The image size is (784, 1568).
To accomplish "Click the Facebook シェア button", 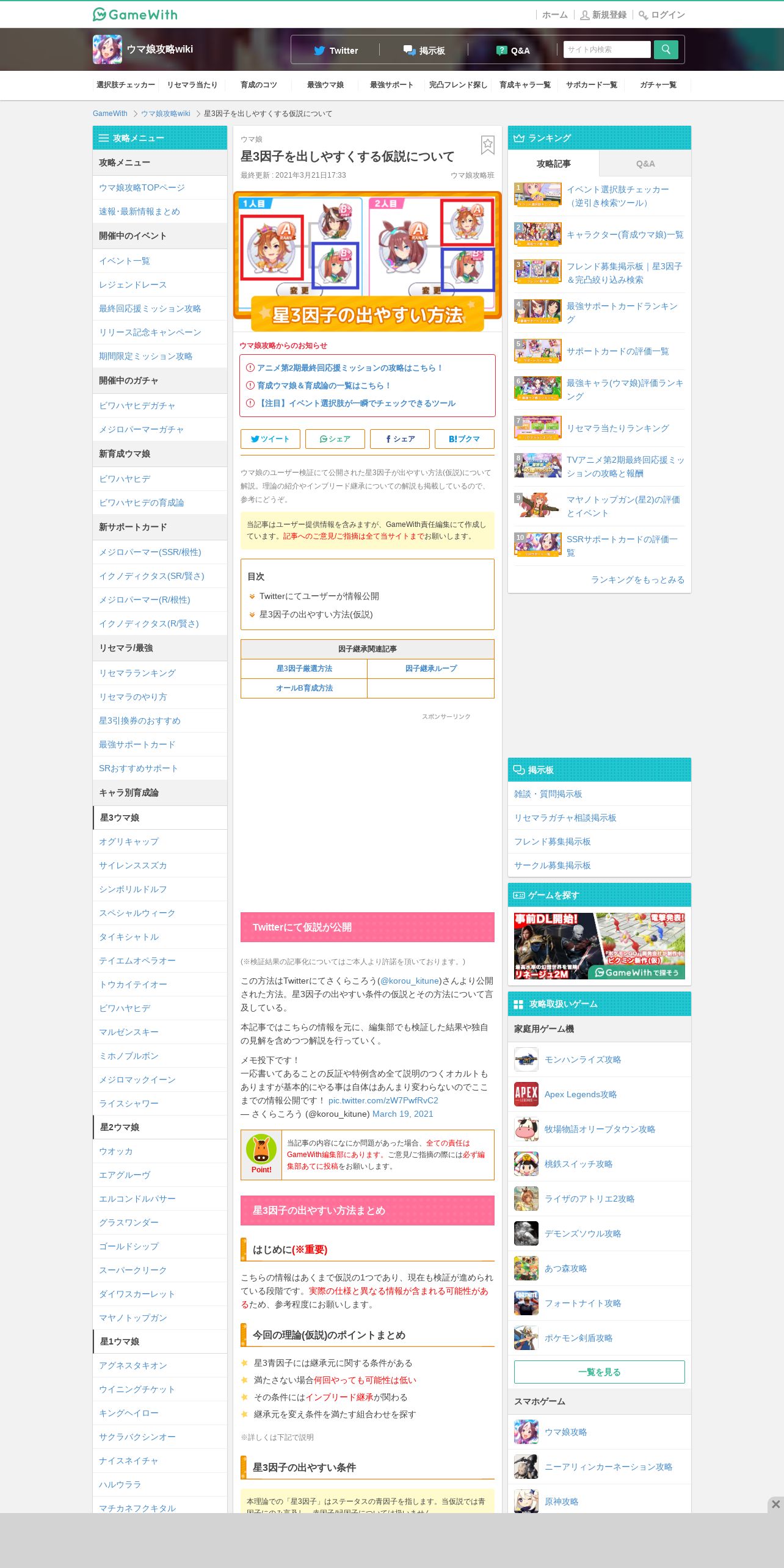I will coord(400,439).
